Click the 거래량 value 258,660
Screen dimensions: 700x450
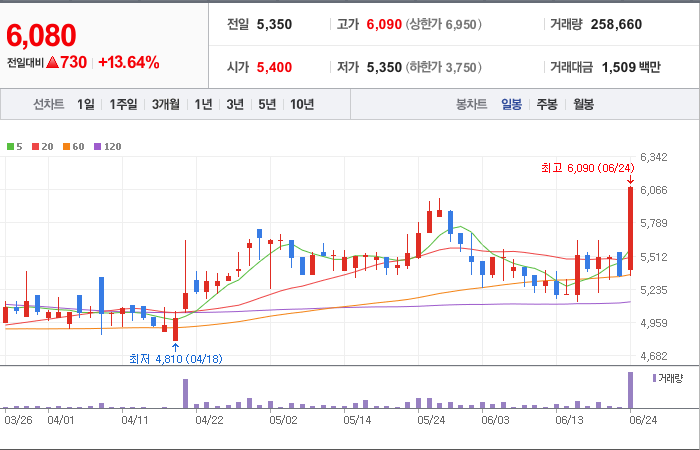pyautogui.click(x=616, y=24)
